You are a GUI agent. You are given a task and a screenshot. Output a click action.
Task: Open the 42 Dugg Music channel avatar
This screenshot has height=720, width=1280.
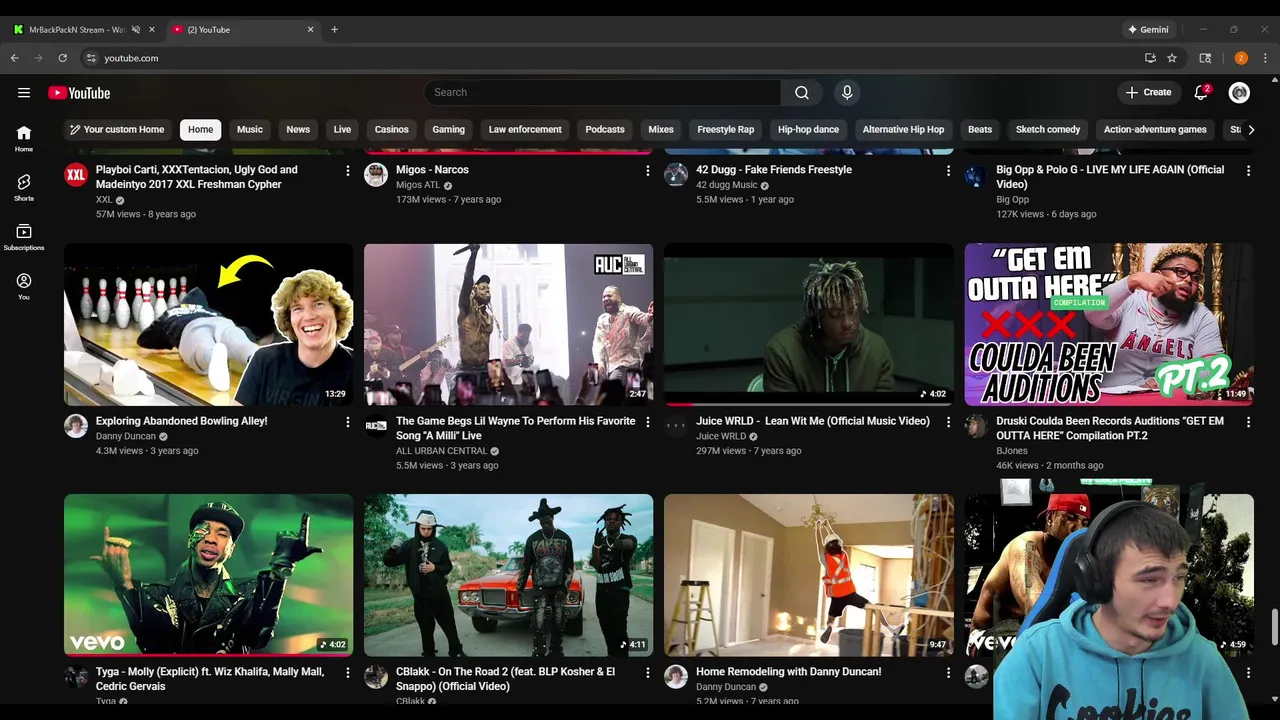[676, 176]
